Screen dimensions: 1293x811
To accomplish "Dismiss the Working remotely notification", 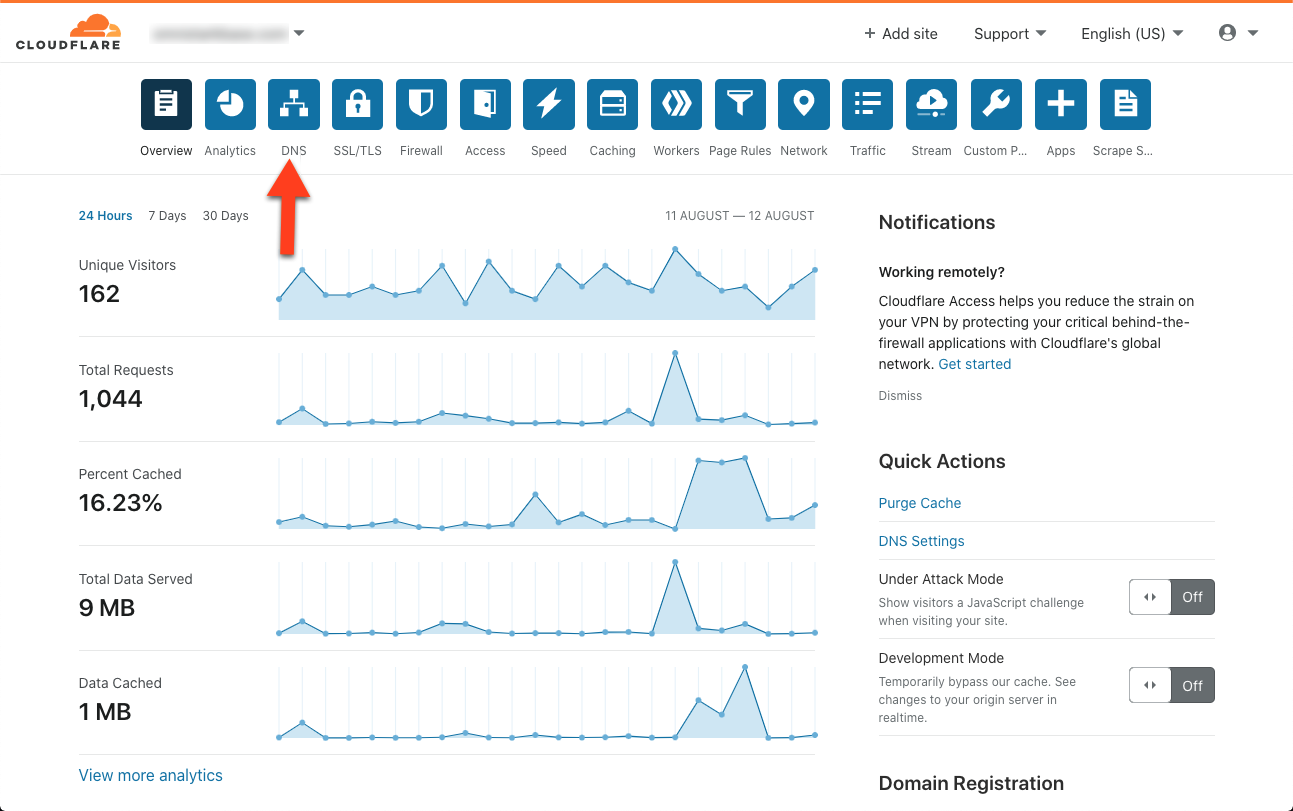I will click(x=900, y=396).
